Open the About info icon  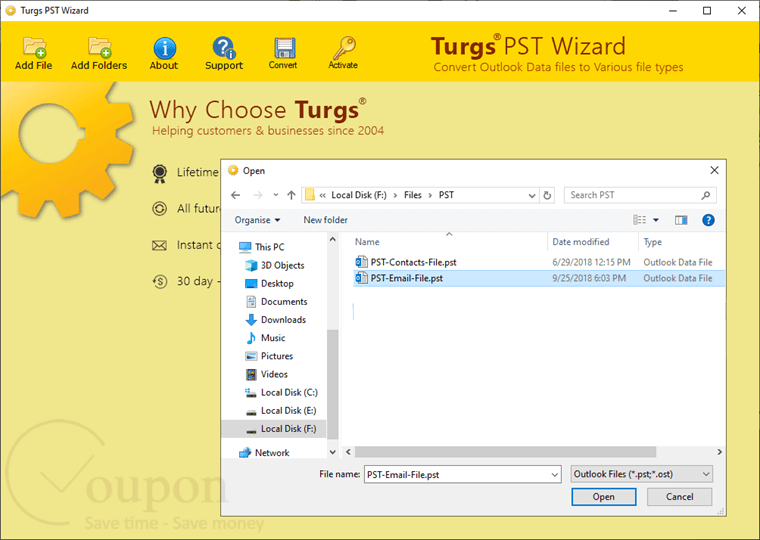(164, 48)
